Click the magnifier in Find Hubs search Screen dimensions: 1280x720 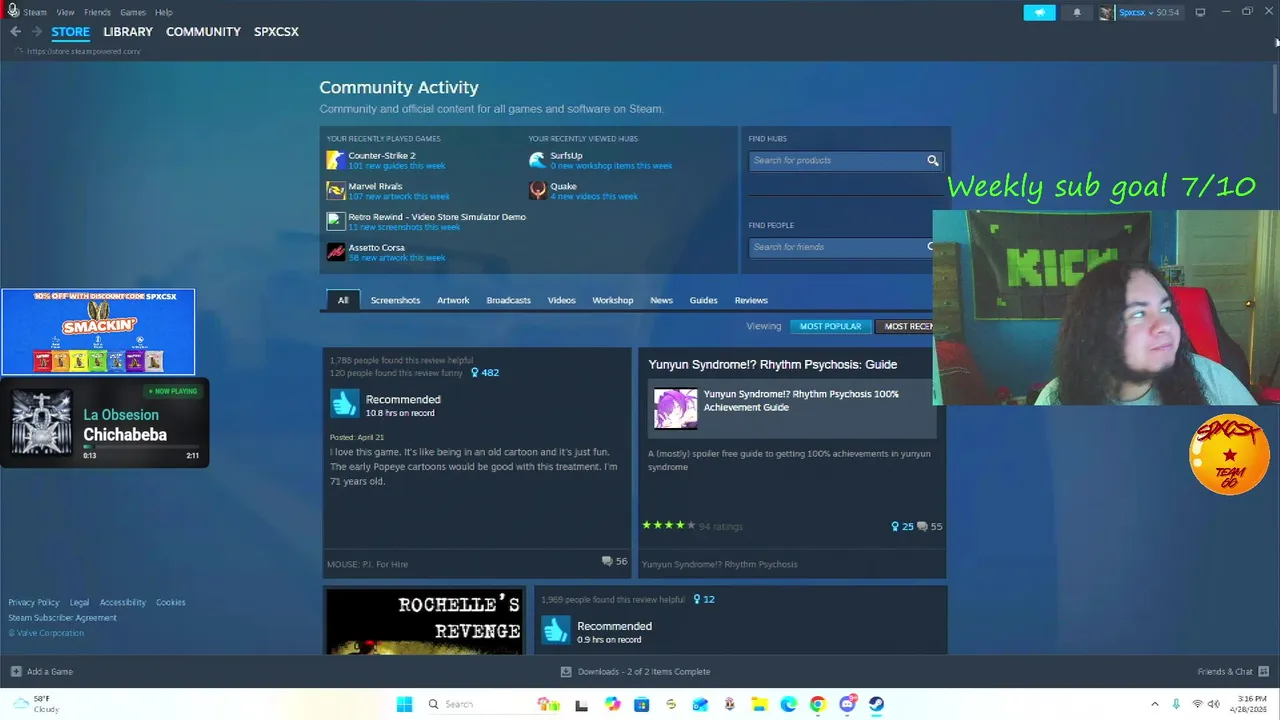(x=932, y=160)
